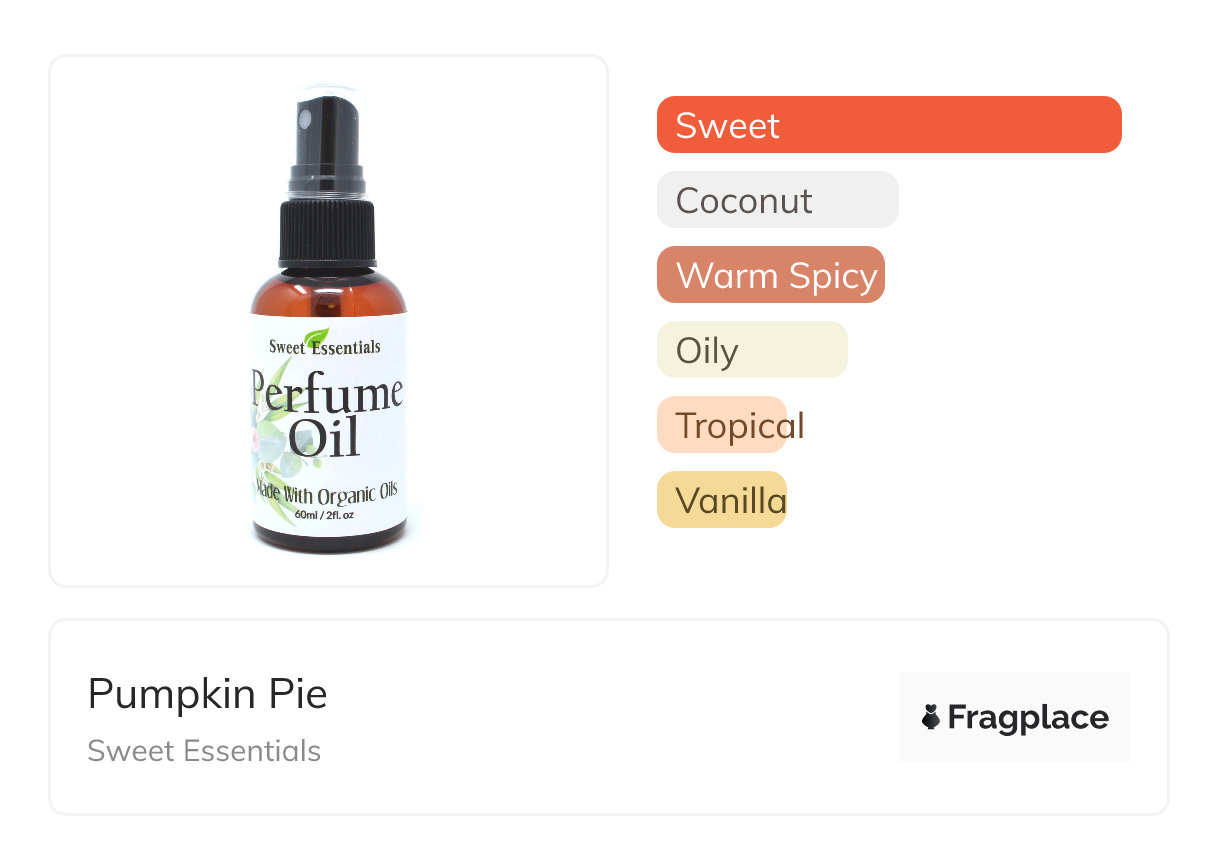Pick the Tropical accord label
The width and height of the screenshot is (1218, 864).
coord(740,425)
